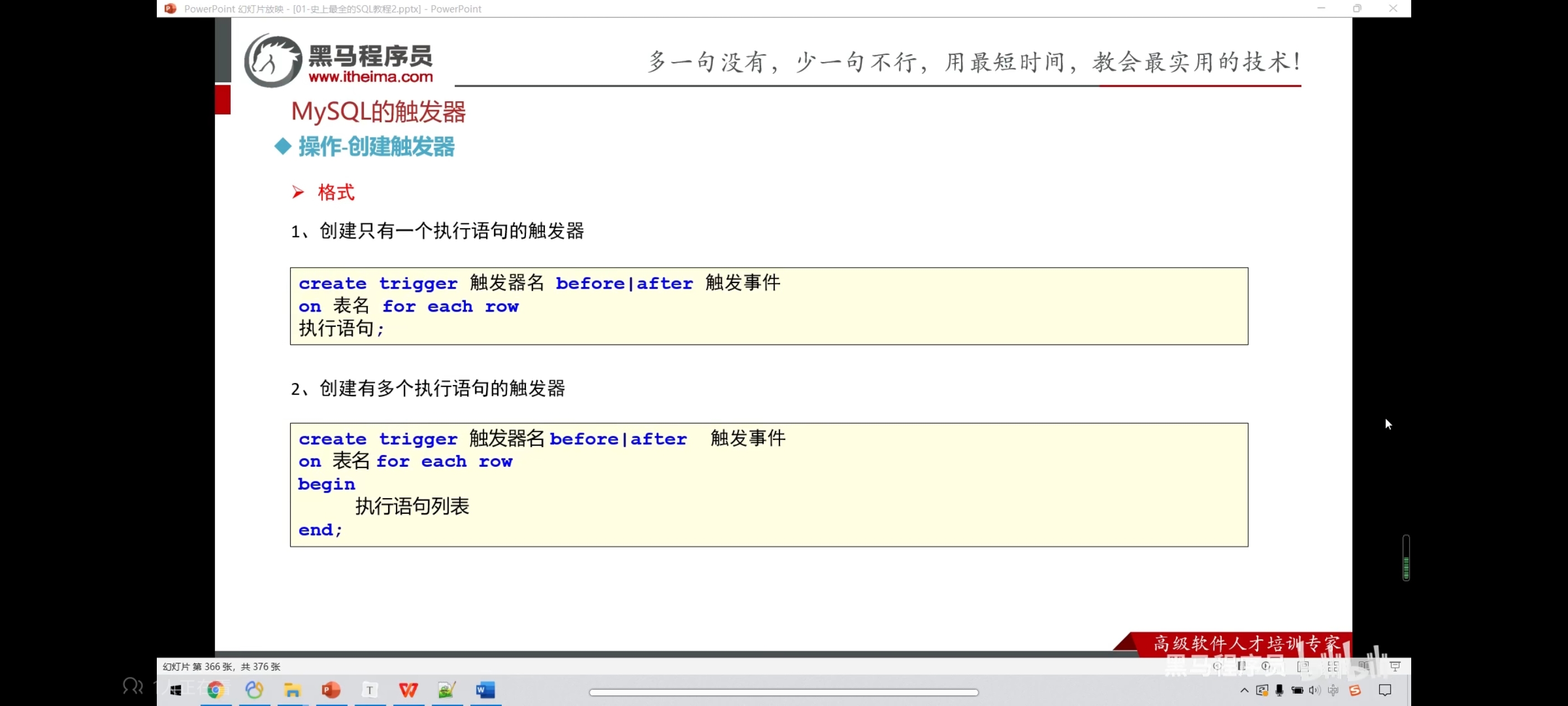Open WPS Office from the taskbar
1568x706 pixels.
click(x=408, y=690)
